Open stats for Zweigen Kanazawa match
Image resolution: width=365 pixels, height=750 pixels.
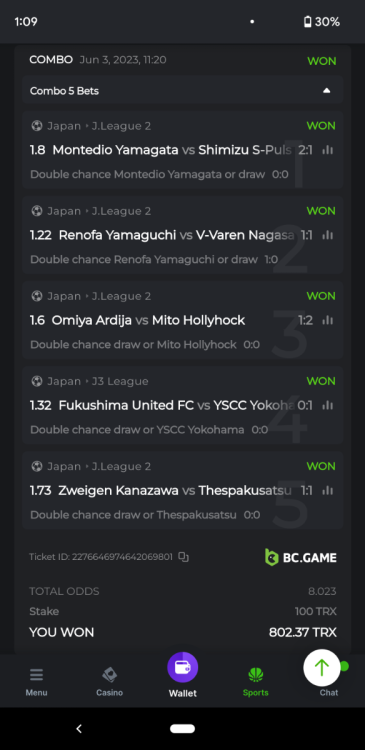pos(328,491)
